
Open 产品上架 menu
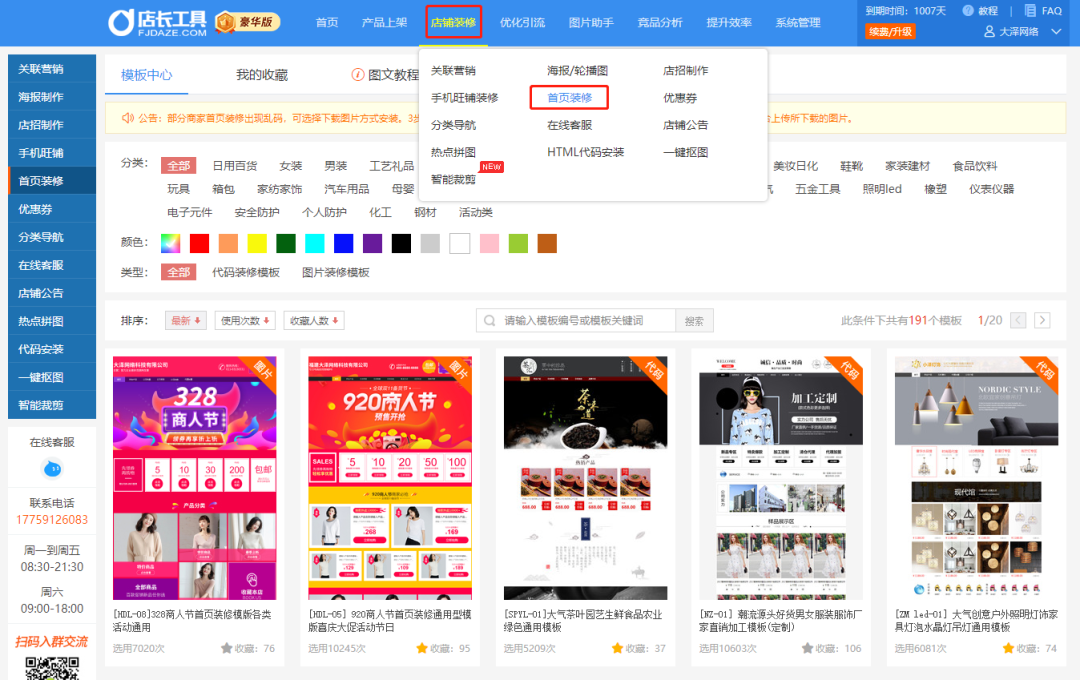pyautogui.click(x=384, y=23)
